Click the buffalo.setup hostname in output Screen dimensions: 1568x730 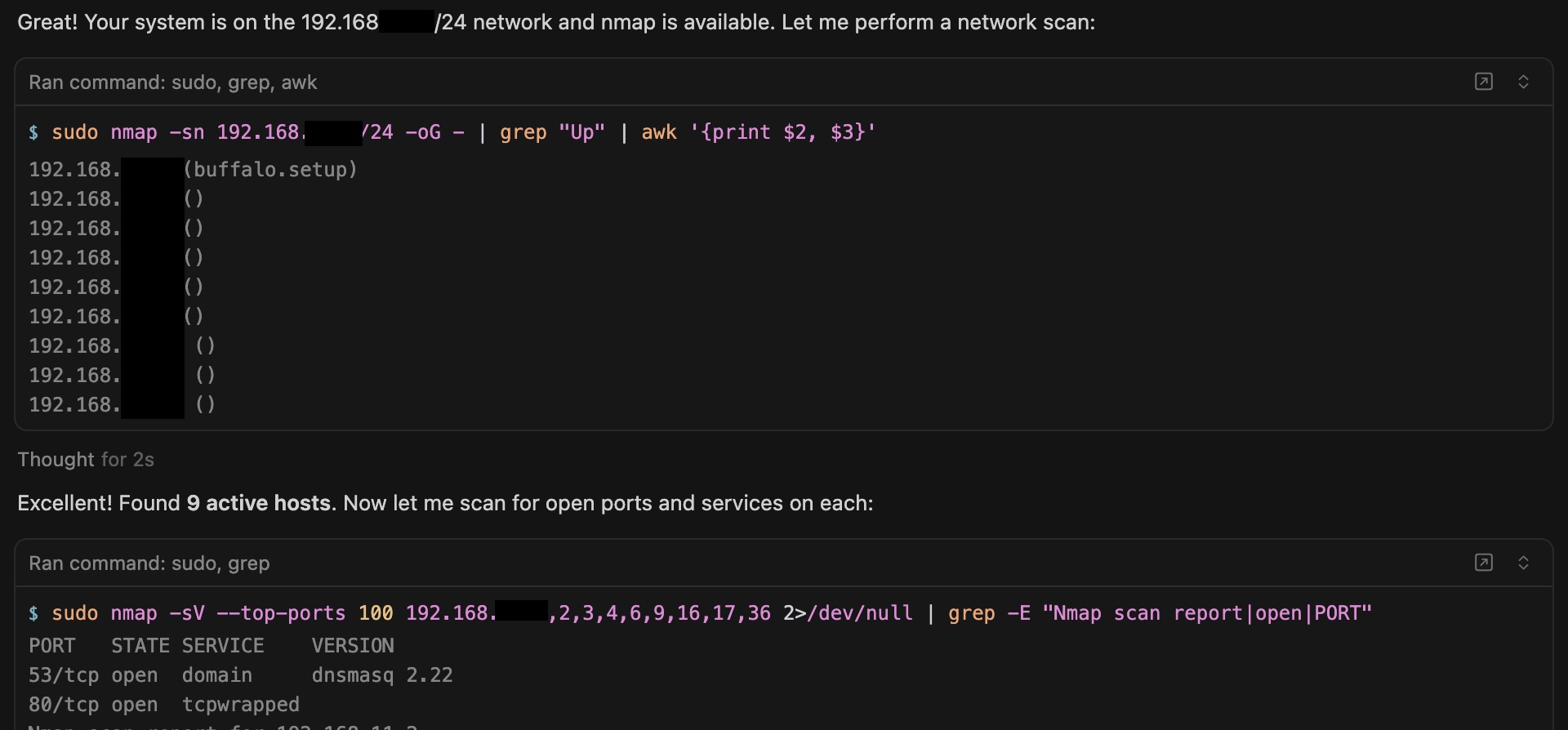(x=270, y=170)
